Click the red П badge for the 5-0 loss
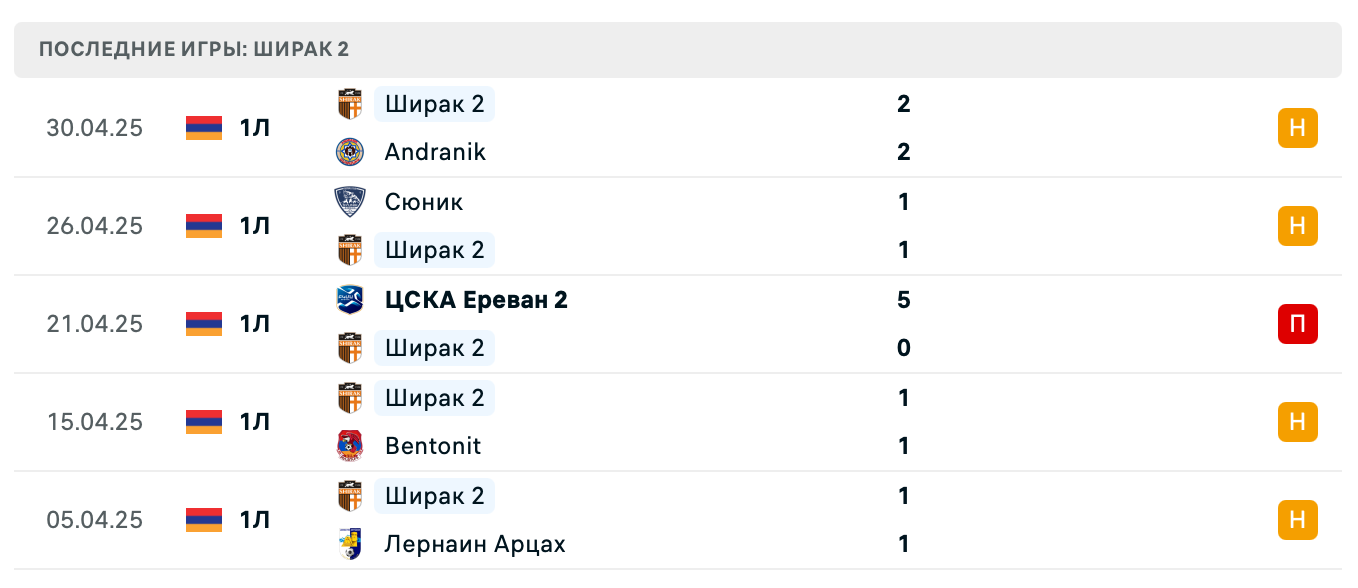This screenshot has width=1358, height=588. [x=1297, y=324]
